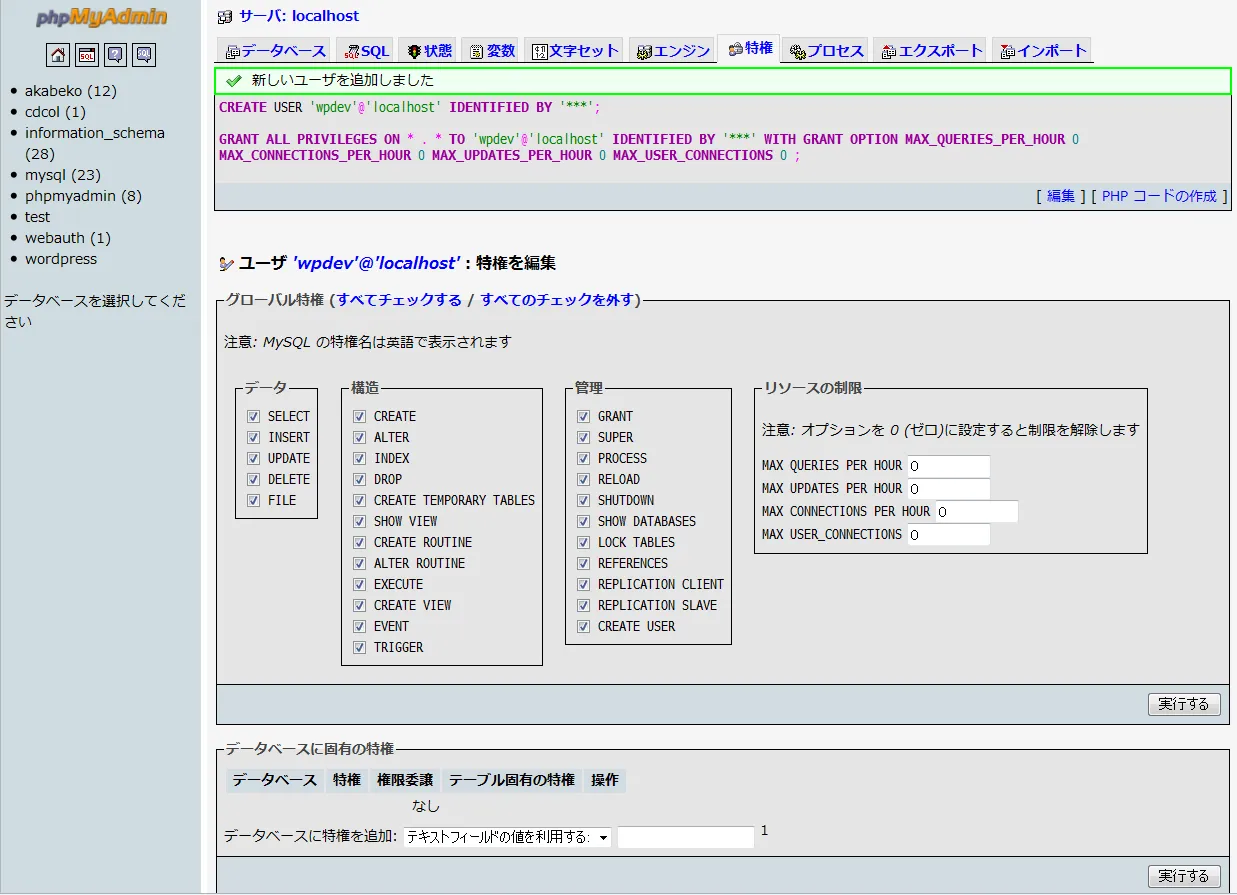Click the server icon beside localhost
The height and width of the screenshot is (895, 1237).
[x=225, y=17]
